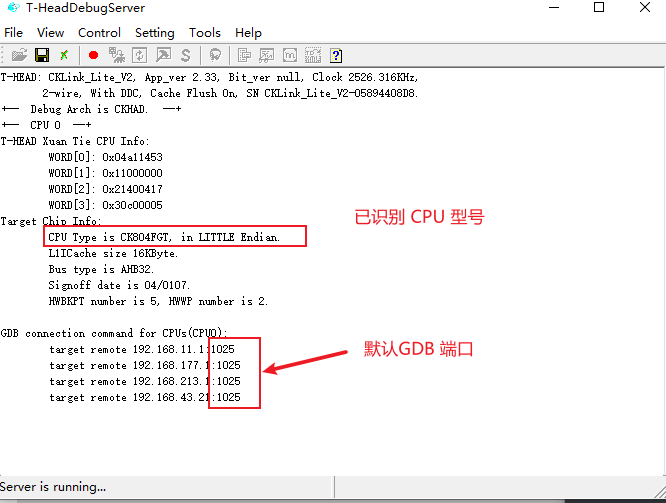Click the 'CPU Type is CK804FGT' line
This screenshot has height=503, width=666.
[164, 237]
